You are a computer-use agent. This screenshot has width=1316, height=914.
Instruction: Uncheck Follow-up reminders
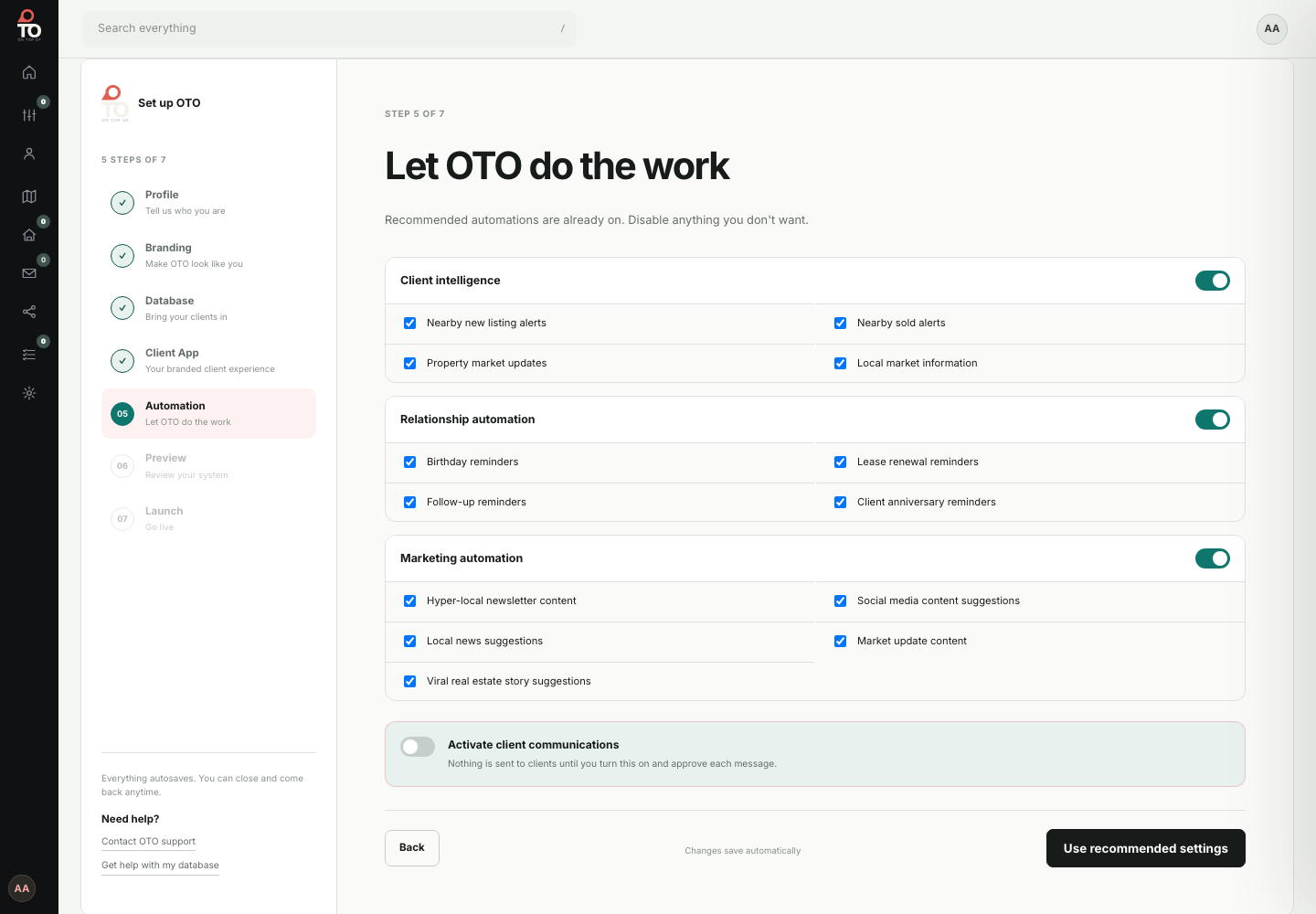[410, 502]
